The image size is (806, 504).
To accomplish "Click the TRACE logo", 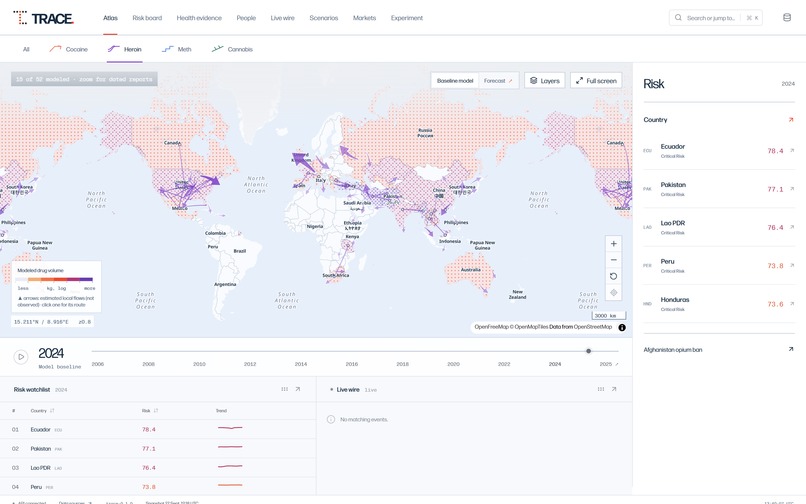I will 43,18.
